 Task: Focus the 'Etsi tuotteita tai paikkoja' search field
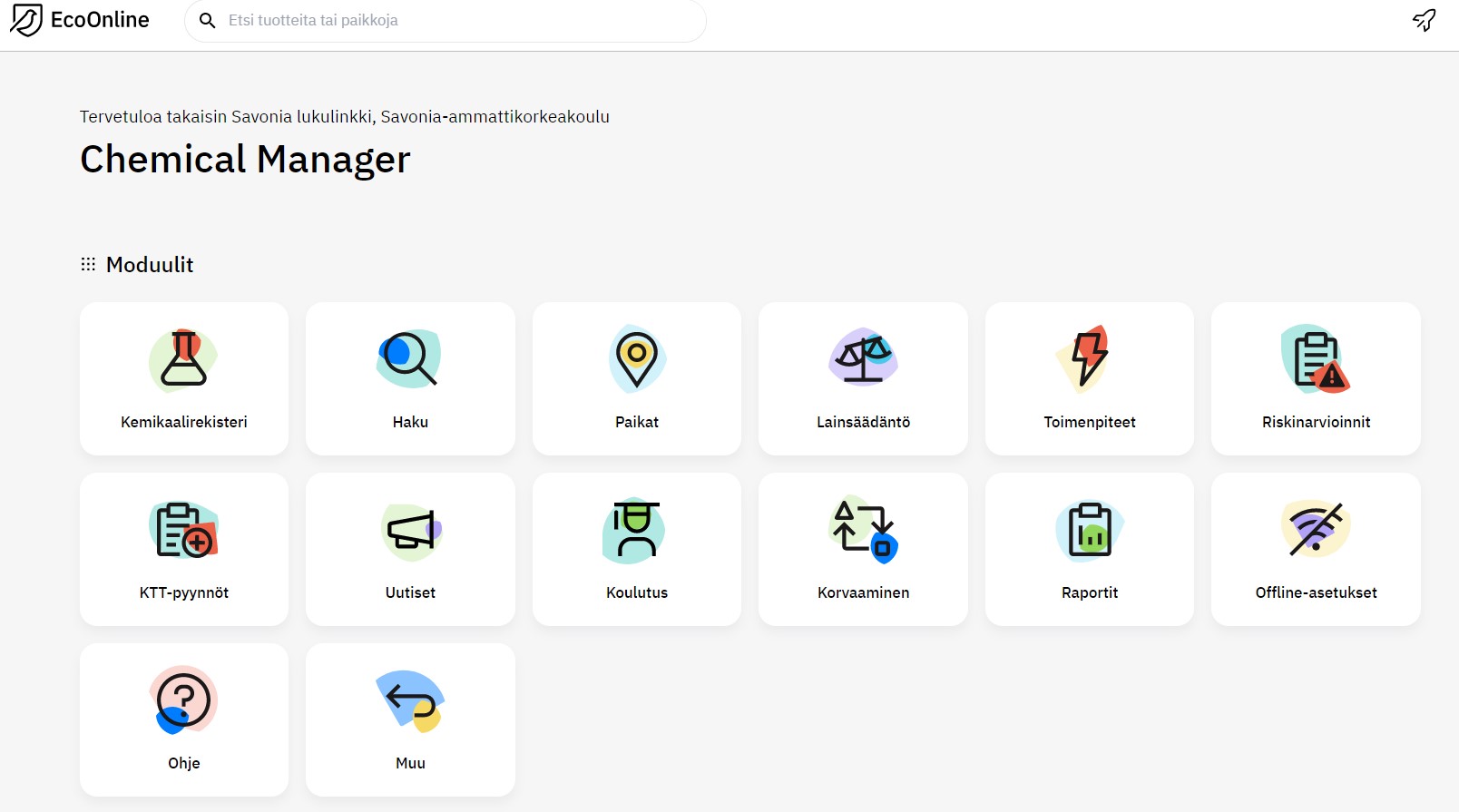[x=454, y=20]
